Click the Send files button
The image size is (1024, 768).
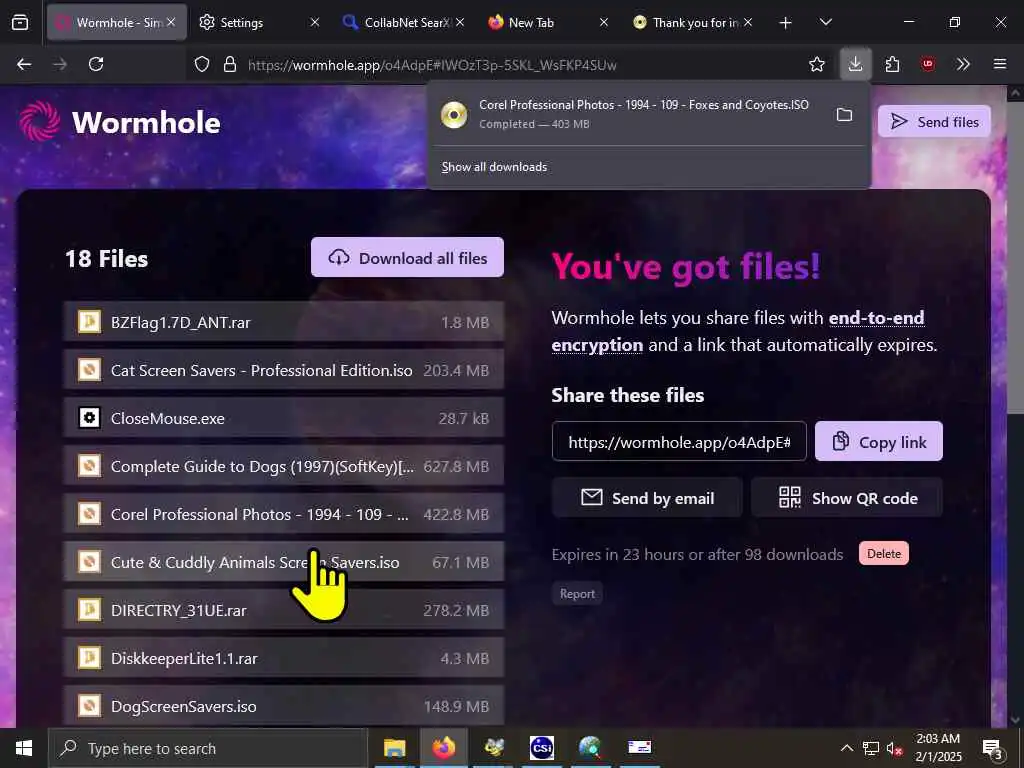coord(934,121)
